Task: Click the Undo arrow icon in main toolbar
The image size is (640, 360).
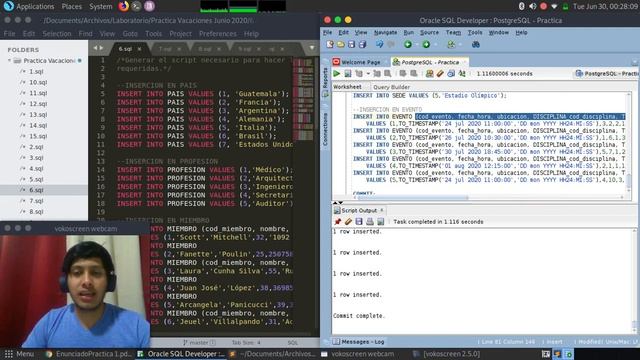Action: 379,44
